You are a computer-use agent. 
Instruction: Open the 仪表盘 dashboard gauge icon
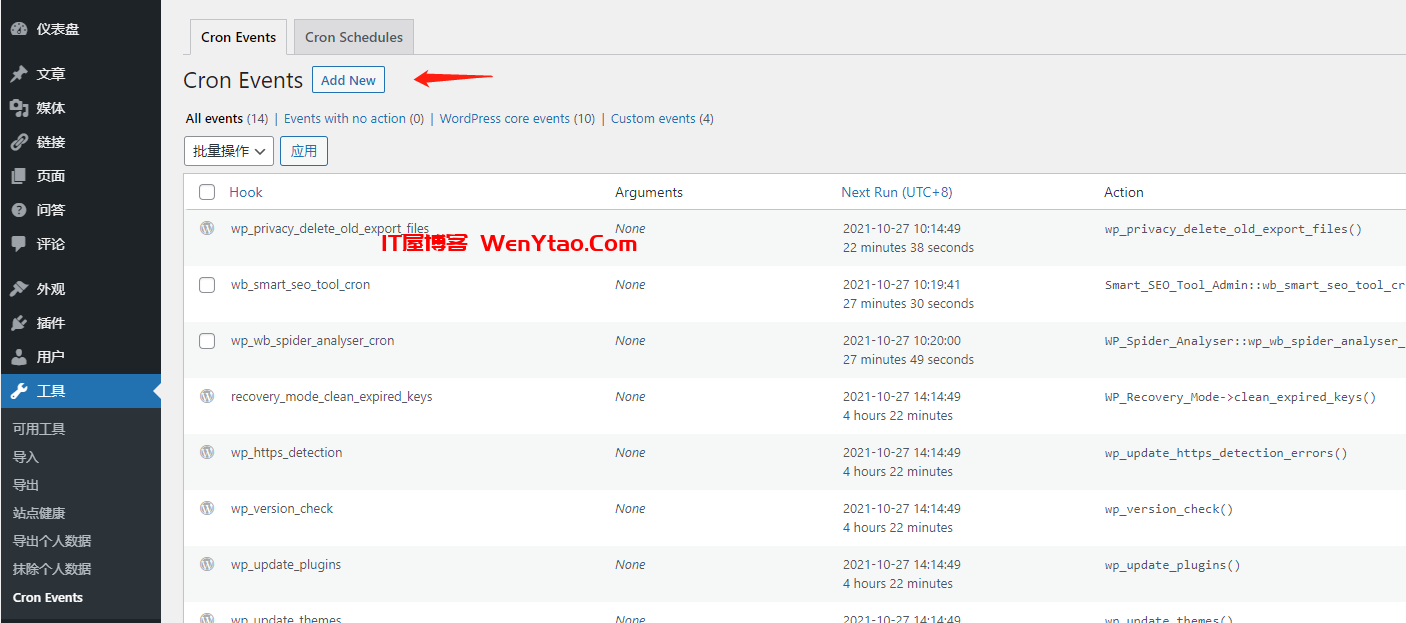click(x=19, y=29)
